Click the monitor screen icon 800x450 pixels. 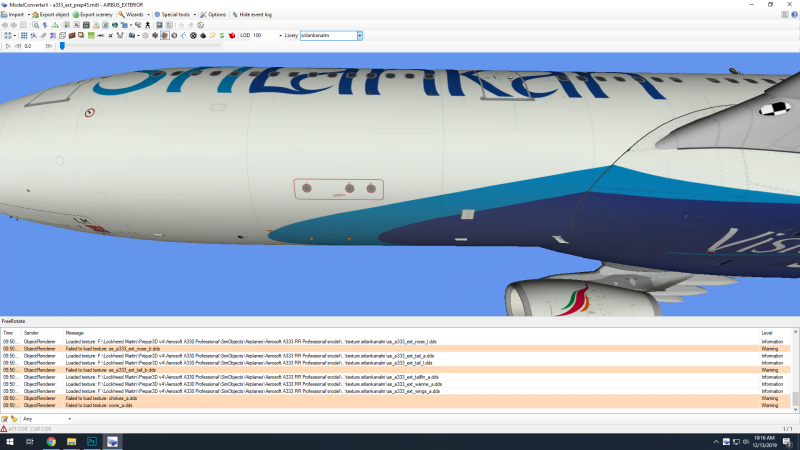159,25
